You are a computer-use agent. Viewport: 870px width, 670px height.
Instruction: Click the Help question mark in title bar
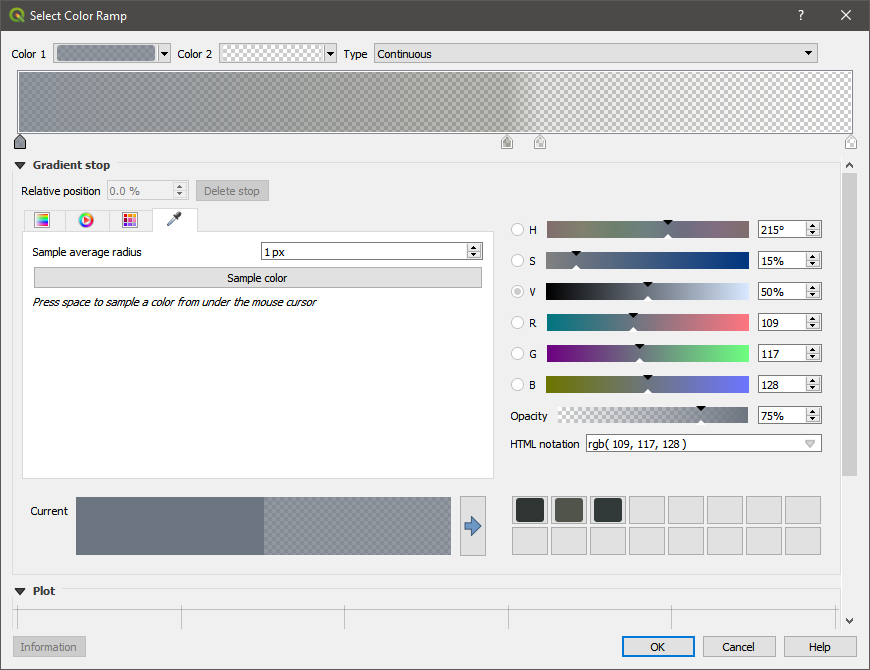click(800, 16)
